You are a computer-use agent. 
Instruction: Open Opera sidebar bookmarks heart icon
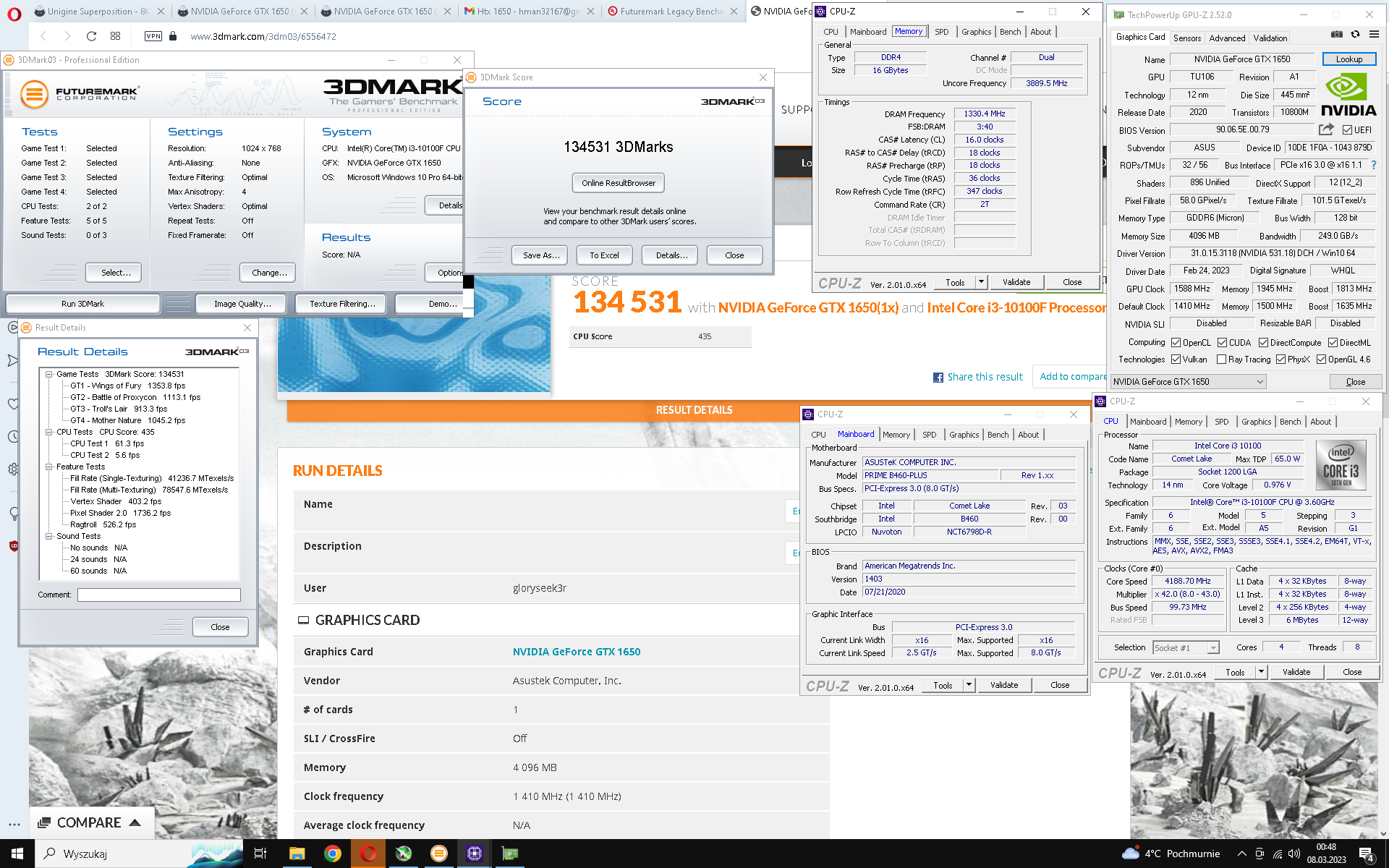coord(13,404)
